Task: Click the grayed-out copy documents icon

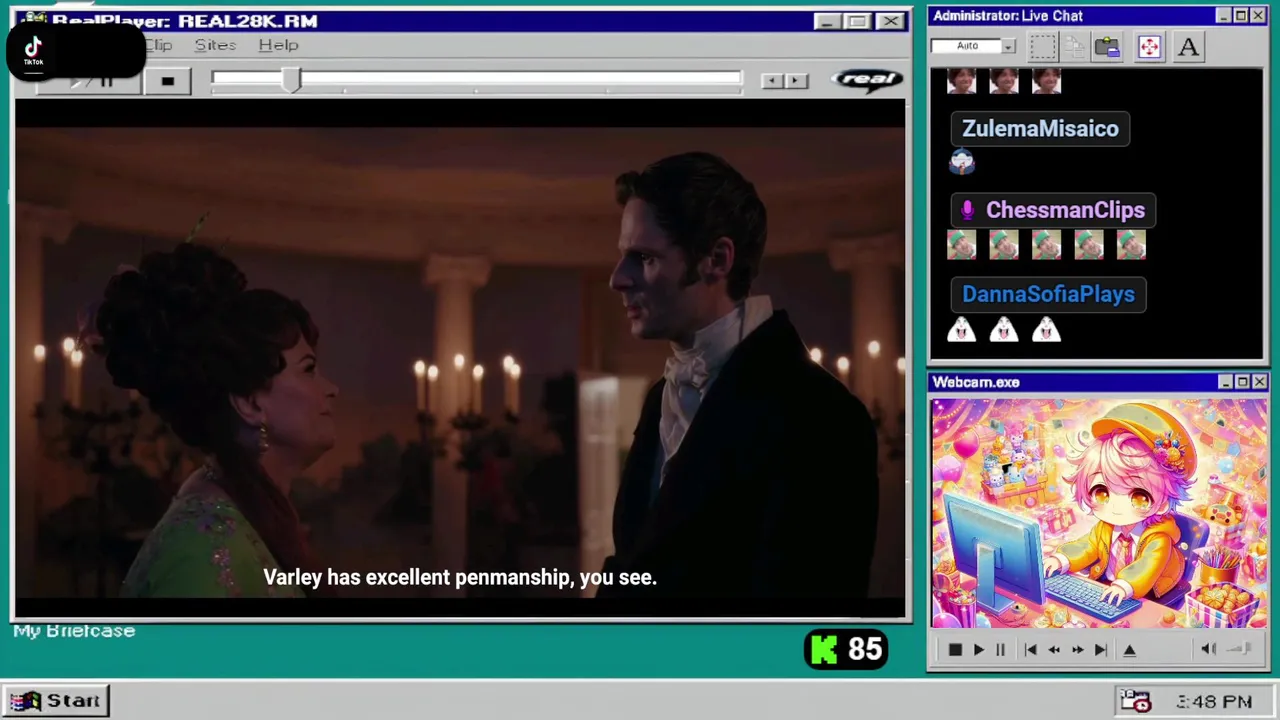Action: [1074, 46]
